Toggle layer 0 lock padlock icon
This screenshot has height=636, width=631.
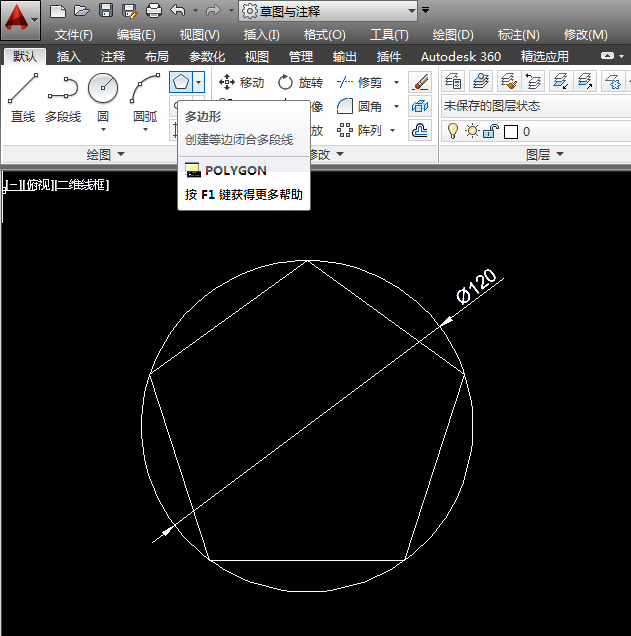tap(491, 131)
